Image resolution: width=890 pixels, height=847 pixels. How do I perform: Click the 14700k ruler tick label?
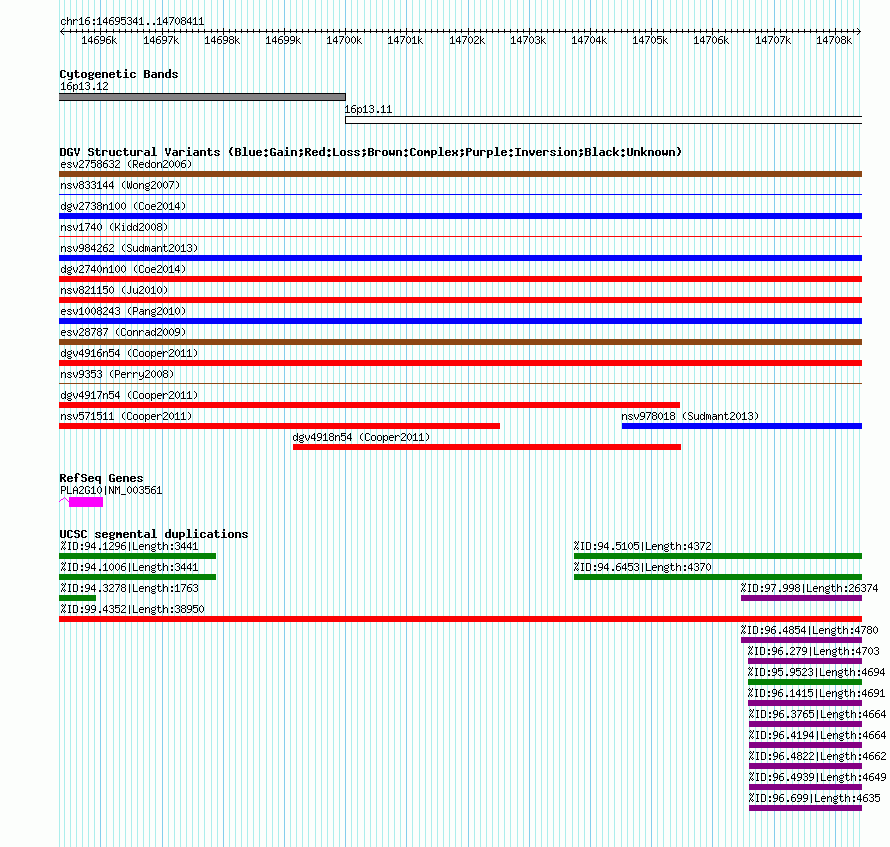344,40
